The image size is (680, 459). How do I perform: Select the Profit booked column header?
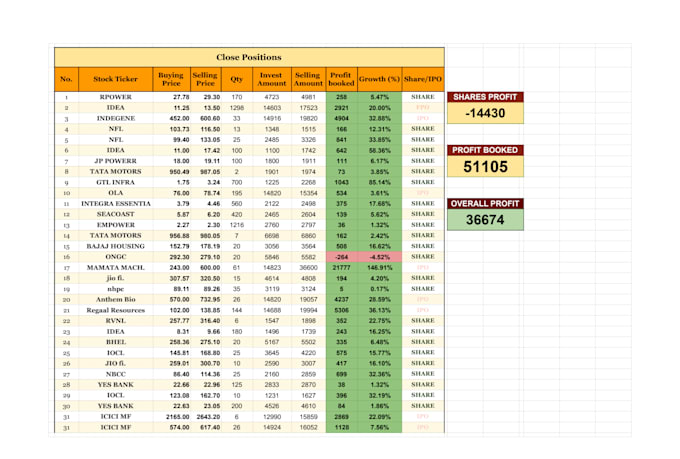tap(341, 79)
